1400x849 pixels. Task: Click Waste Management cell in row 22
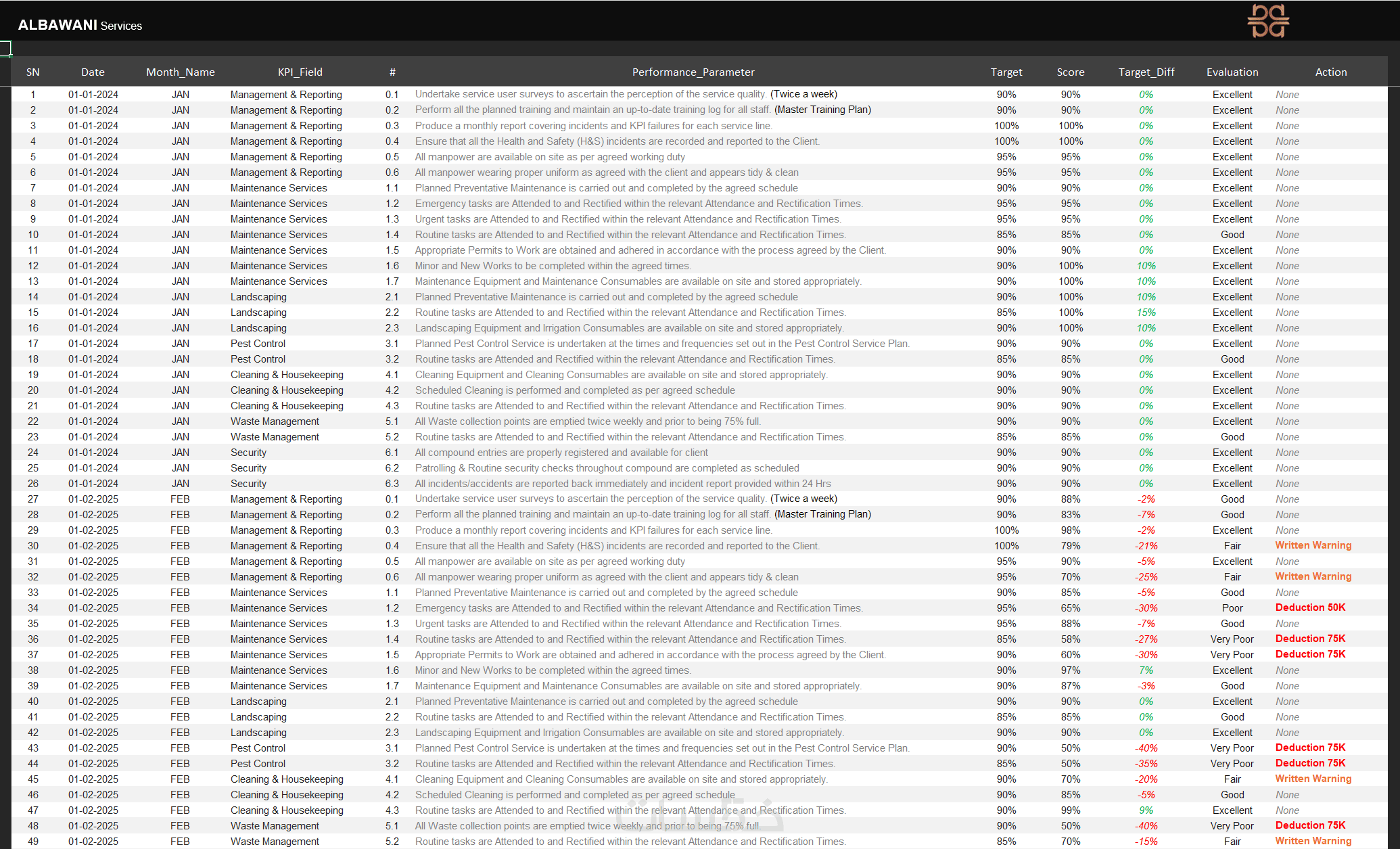(x=275, y=421)
